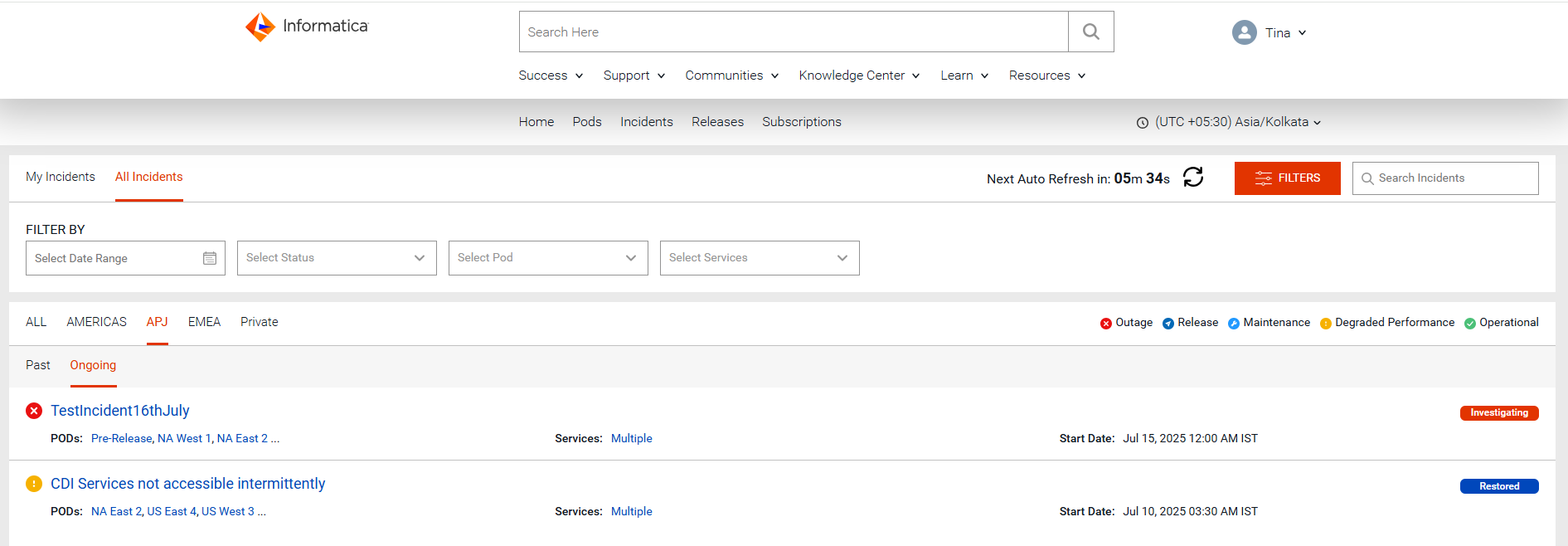This screenshot has width=1568, height=546.
Task: Click PODs link for CDI Services incident
Action: (179, 511)
